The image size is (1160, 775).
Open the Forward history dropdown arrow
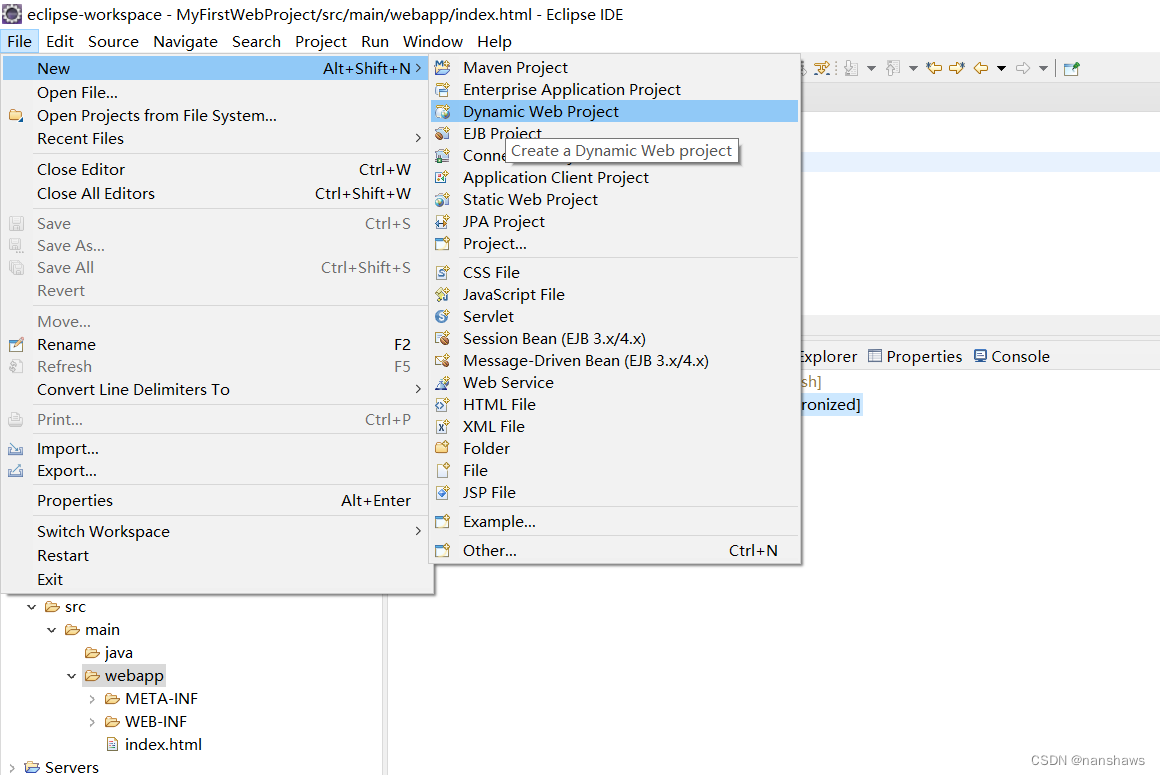point(1044,69)
